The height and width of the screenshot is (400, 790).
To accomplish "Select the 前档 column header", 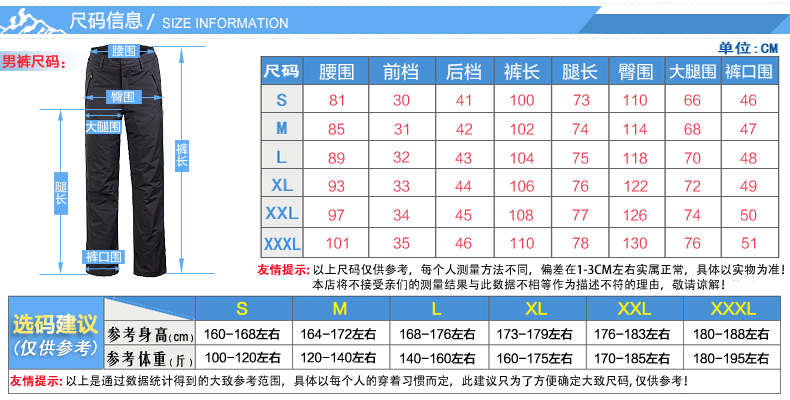I will (x=402, y=71).
